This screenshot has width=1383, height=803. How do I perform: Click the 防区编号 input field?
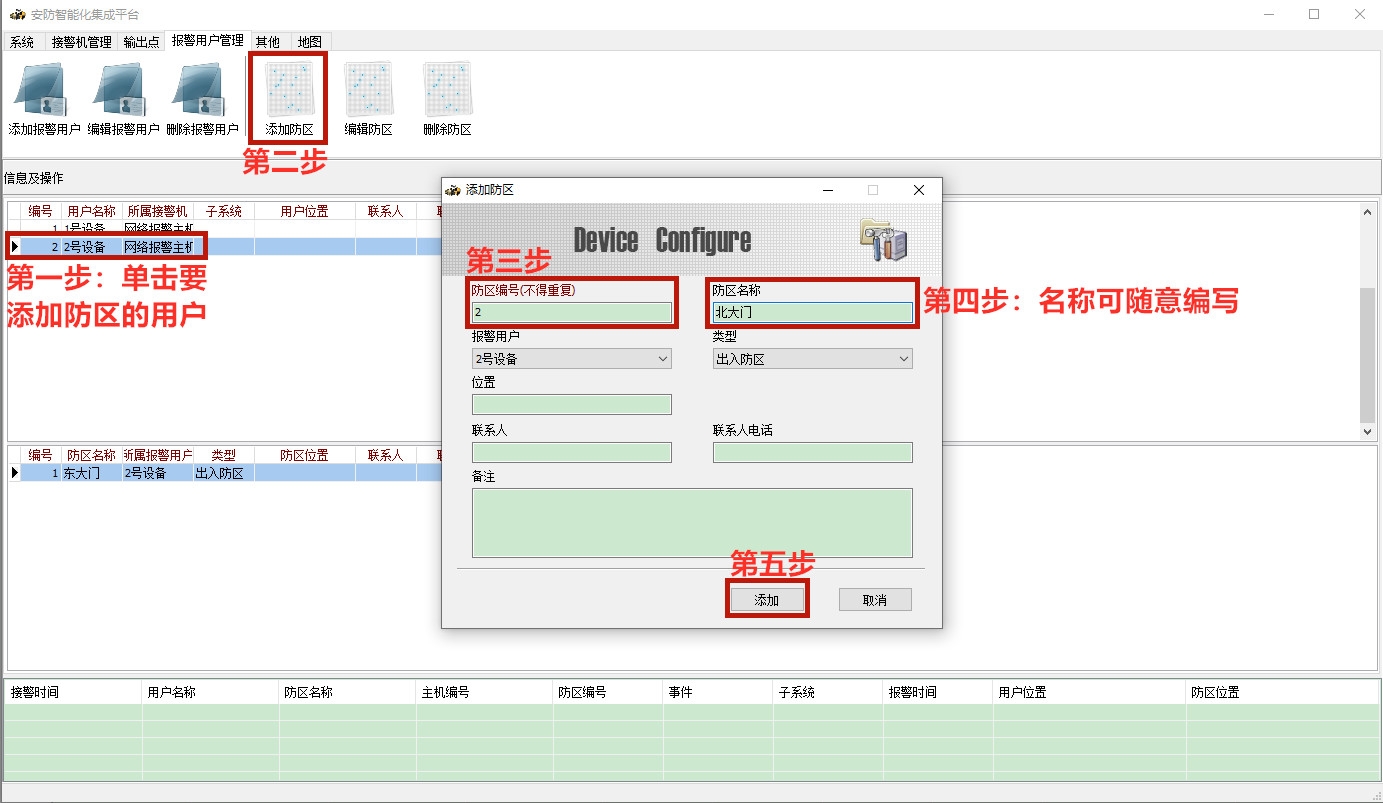coord(571,313)
